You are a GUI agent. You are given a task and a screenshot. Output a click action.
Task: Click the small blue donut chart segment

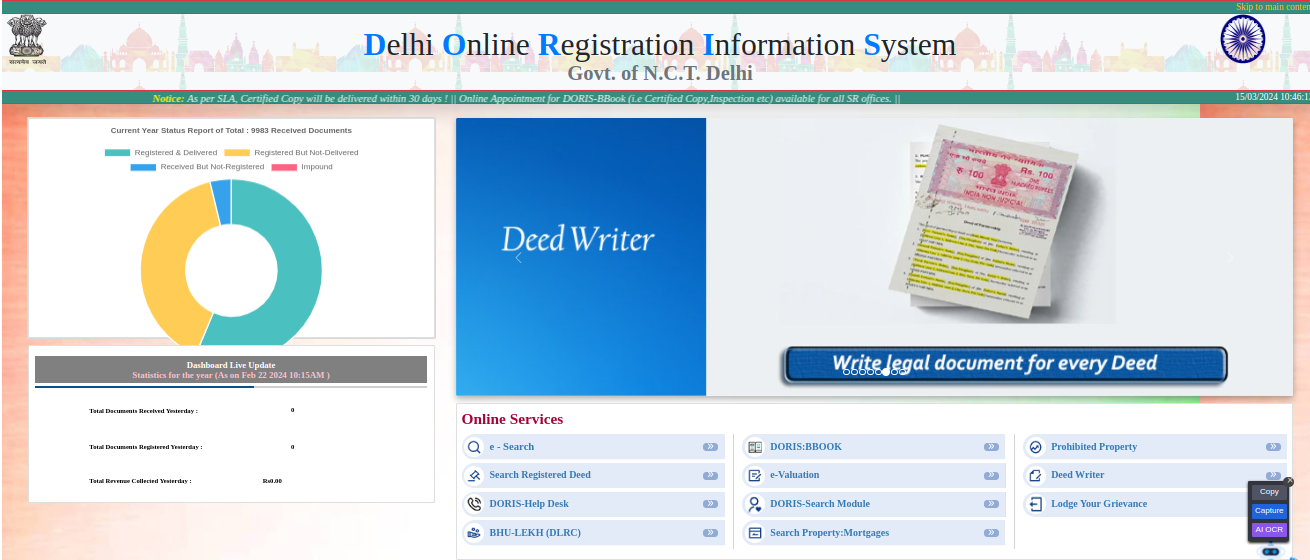221,201
